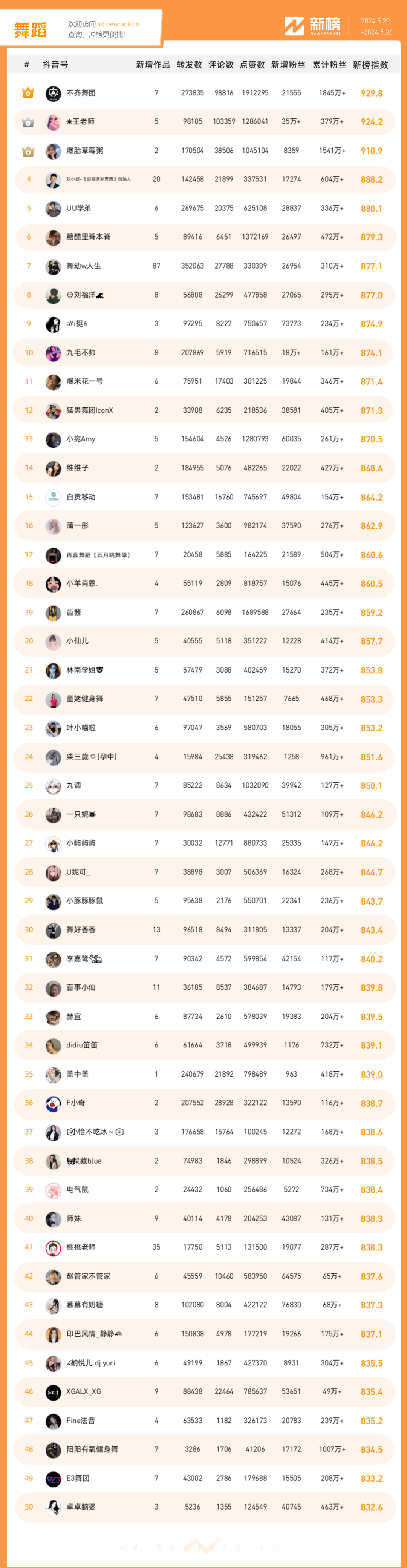This screenshot has width=407, height=1568.
Task: Click the account name 阳阳有氧健身舞
Action: click(92, 1449)
